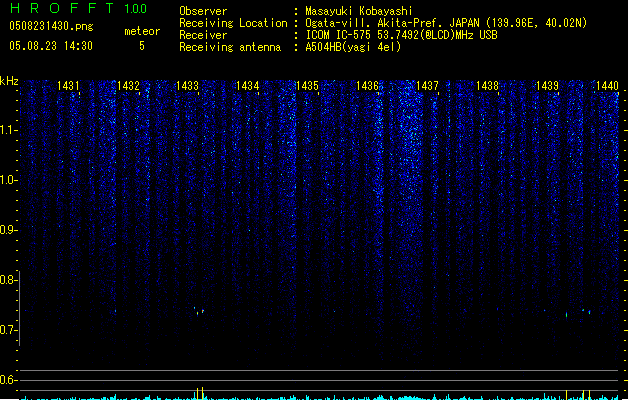Click the 1434 time marker
The width and height of the screenshot is (629, 400).
pos(248,86)
